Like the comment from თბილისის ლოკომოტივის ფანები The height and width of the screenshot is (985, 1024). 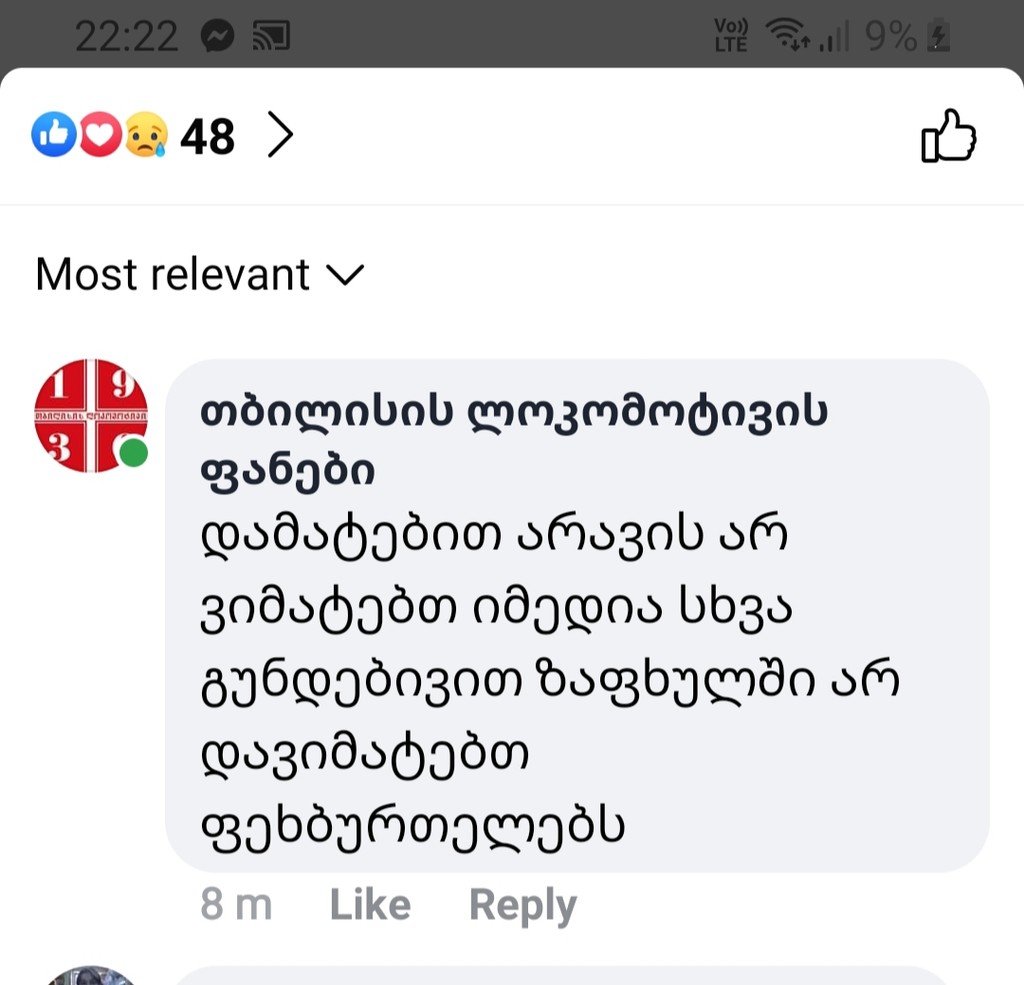(x=370, y=905)
